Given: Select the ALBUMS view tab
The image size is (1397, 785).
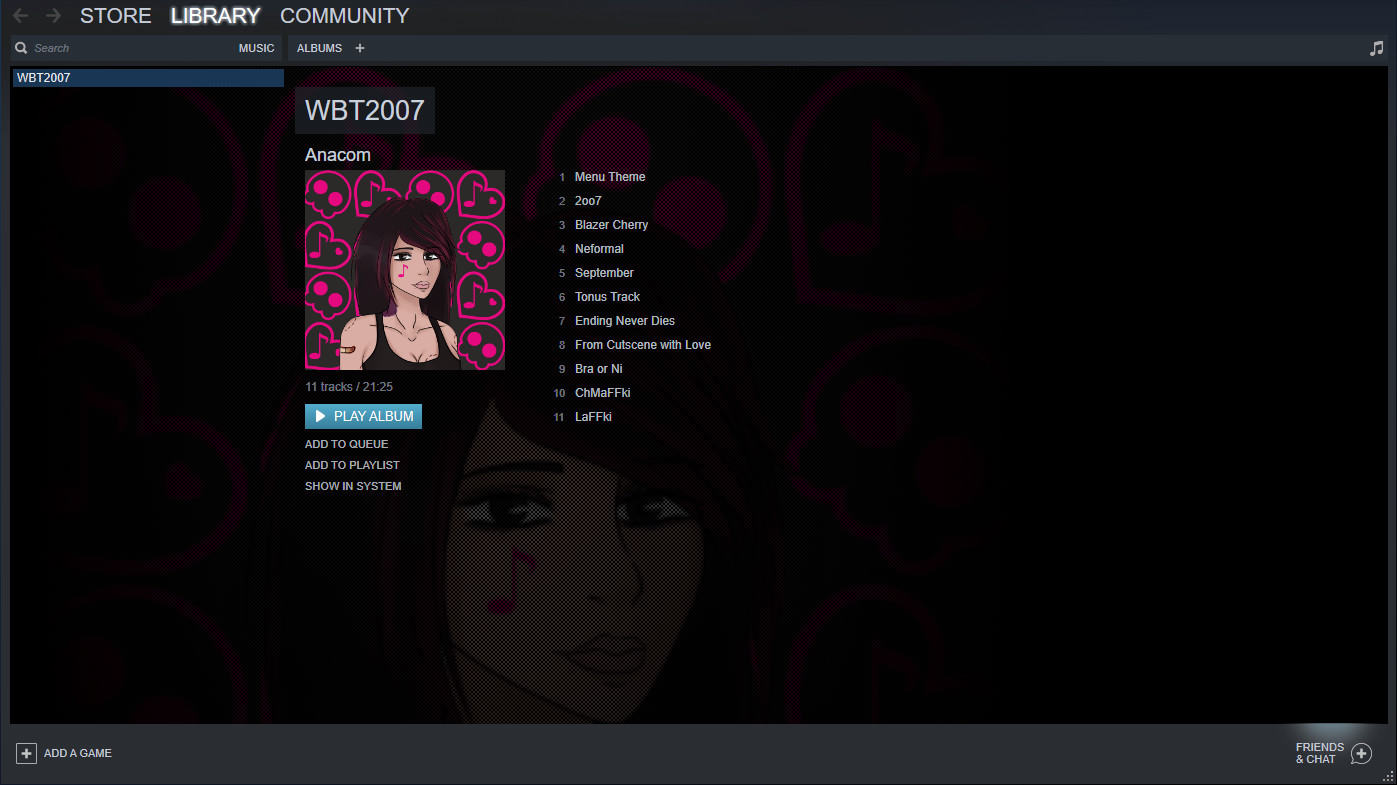Looking at the screenshot, I should point(319,48).
